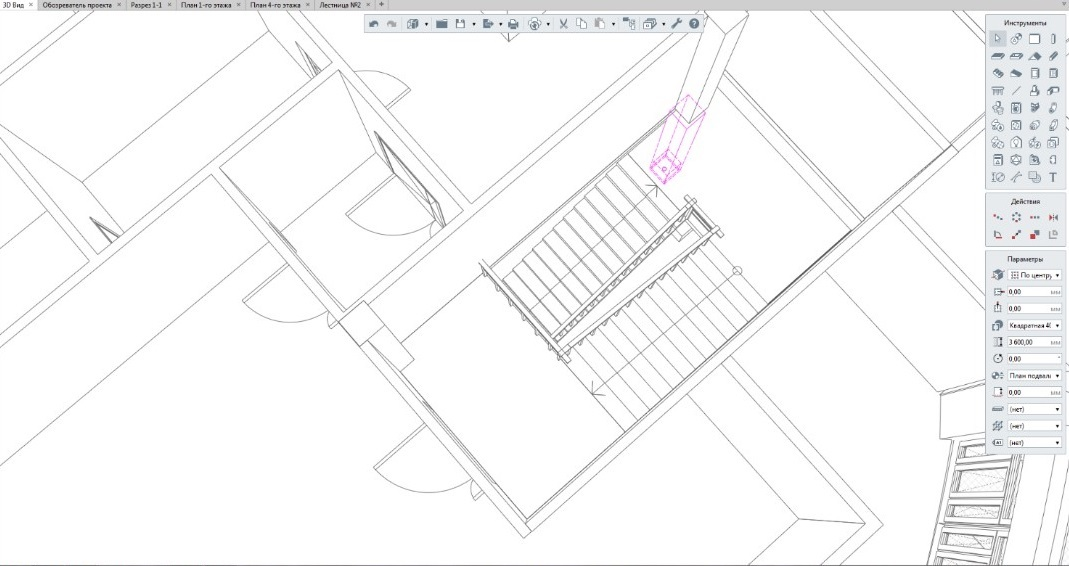1069x566 pixels.
Task: Add a new tab with the plus button
Action: tap(381, 5)
